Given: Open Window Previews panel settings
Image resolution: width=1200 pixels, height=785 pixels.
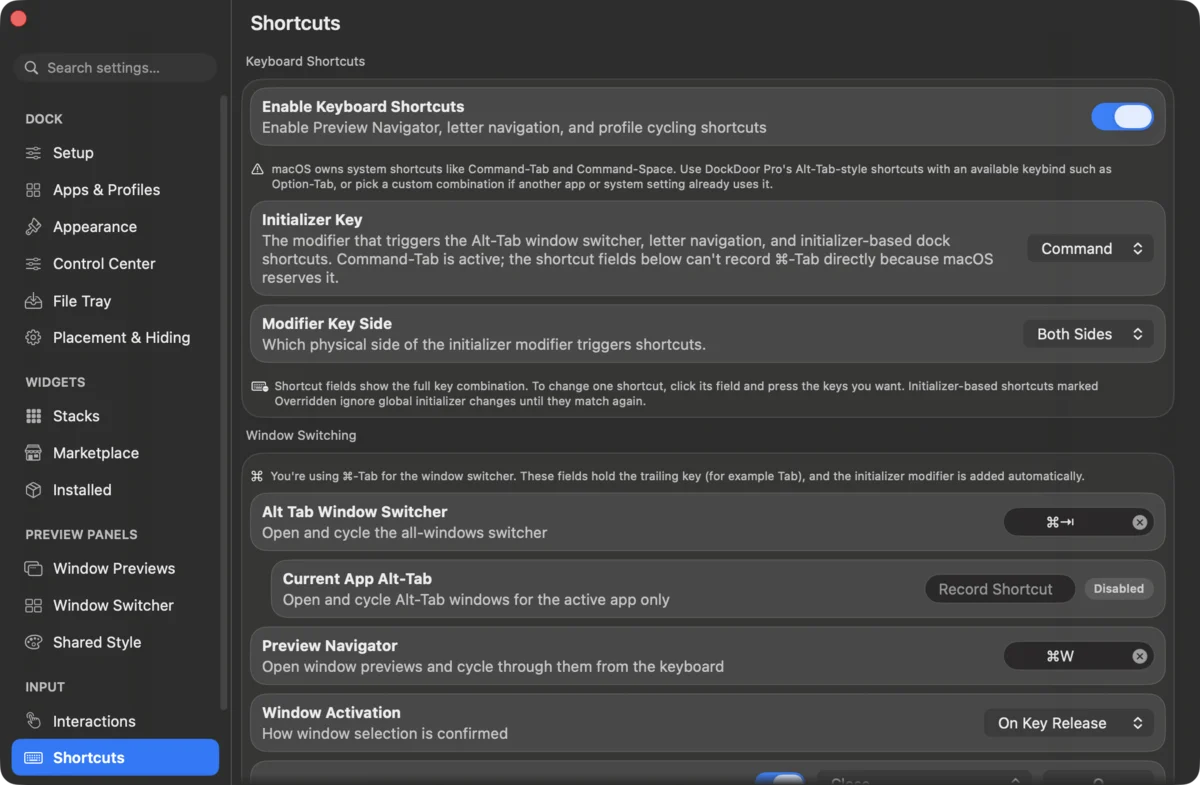Looking at the screenshot, I should coord(115,568).
